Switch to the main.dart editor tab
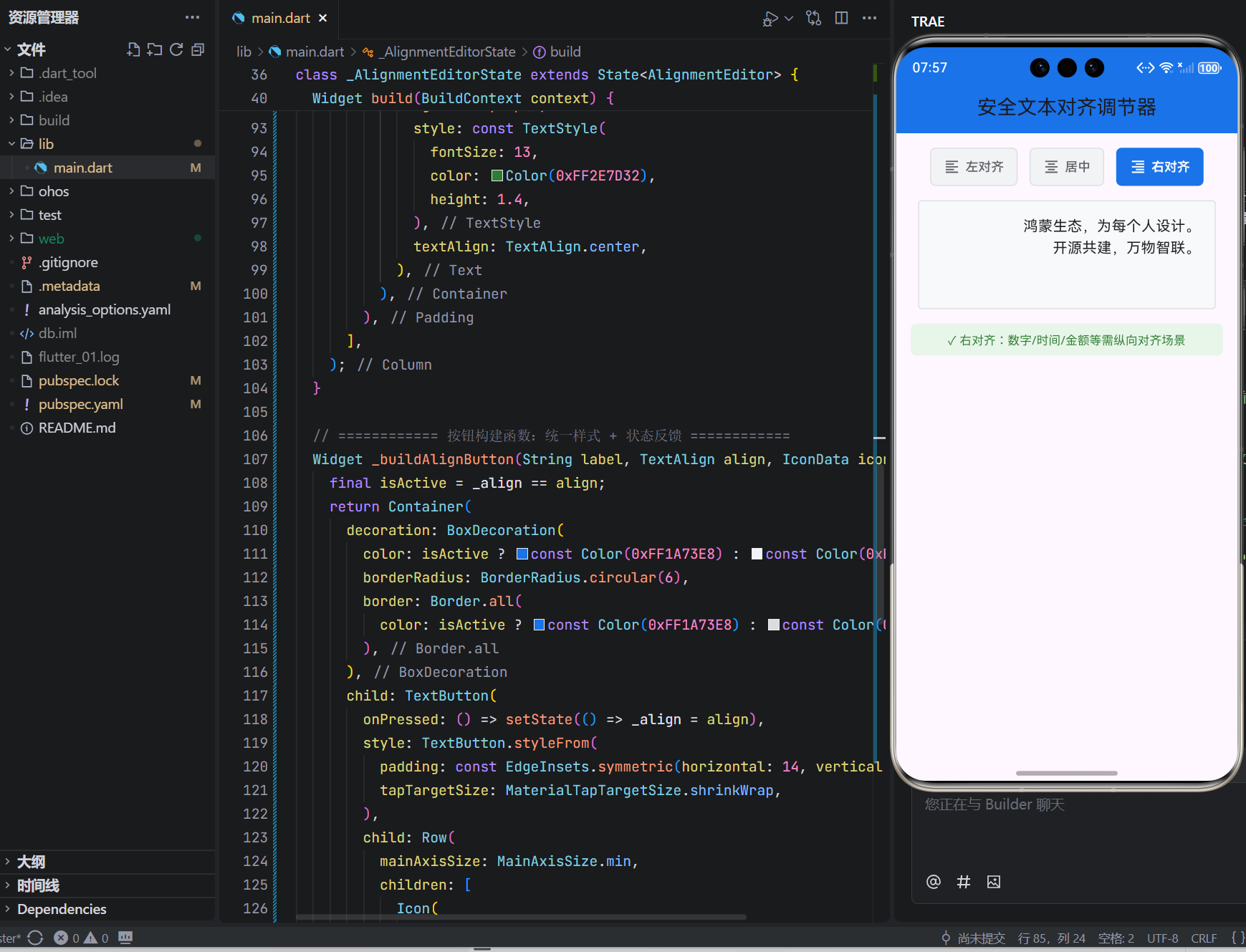The width and height of the screenshot is (1246, 952). click(x=280, y=18)
